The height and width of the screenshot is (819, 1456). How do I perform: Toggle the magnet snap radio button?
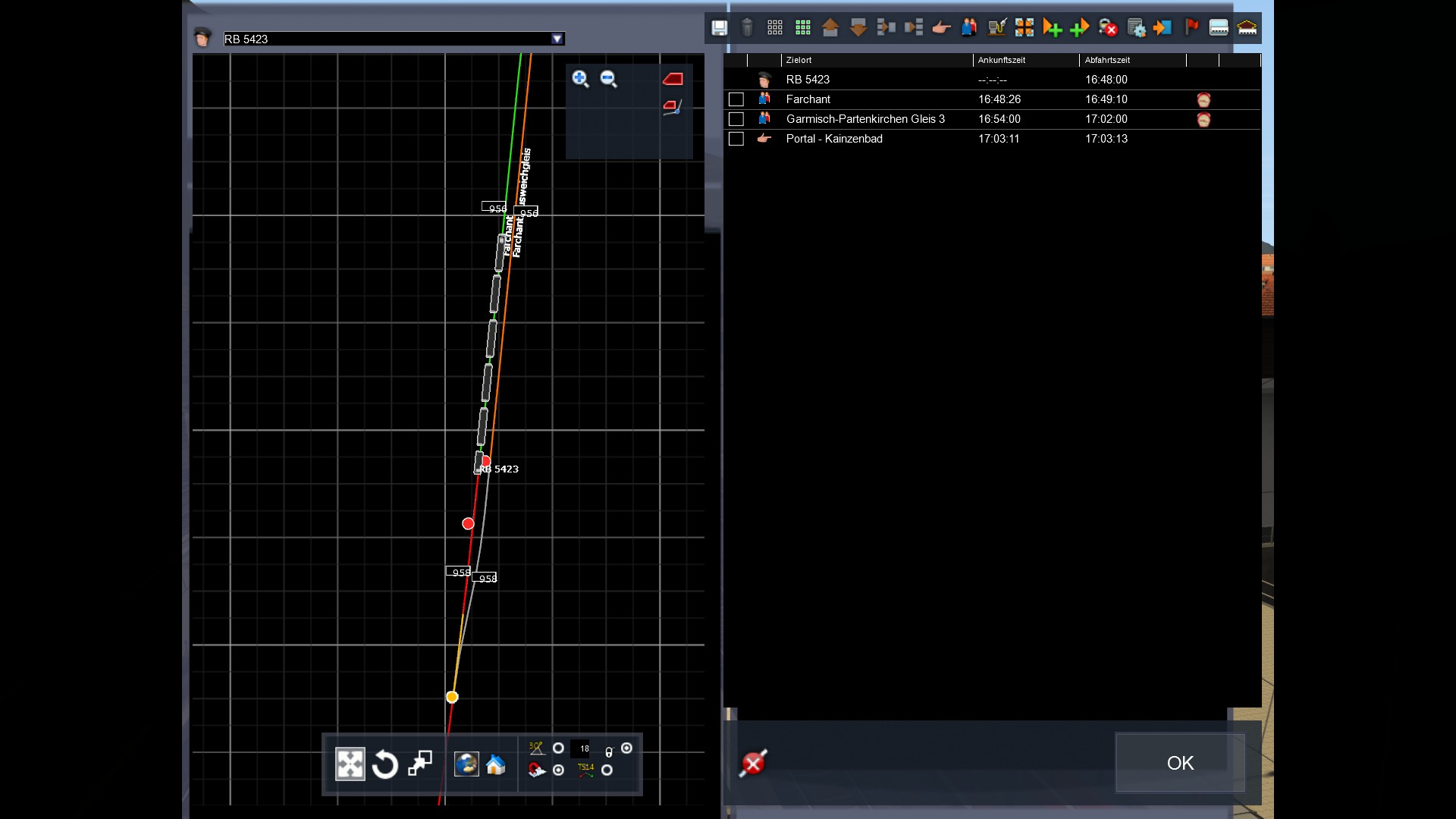click(559, 770)
